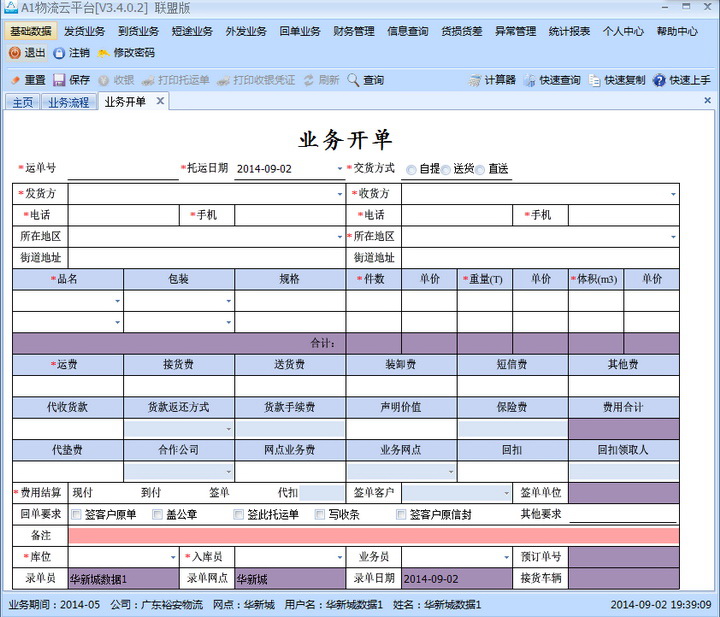Viewport: 720px width, 617px height.
Task: Click the 保存 (save) disk icon
Action: coord(59,80)
